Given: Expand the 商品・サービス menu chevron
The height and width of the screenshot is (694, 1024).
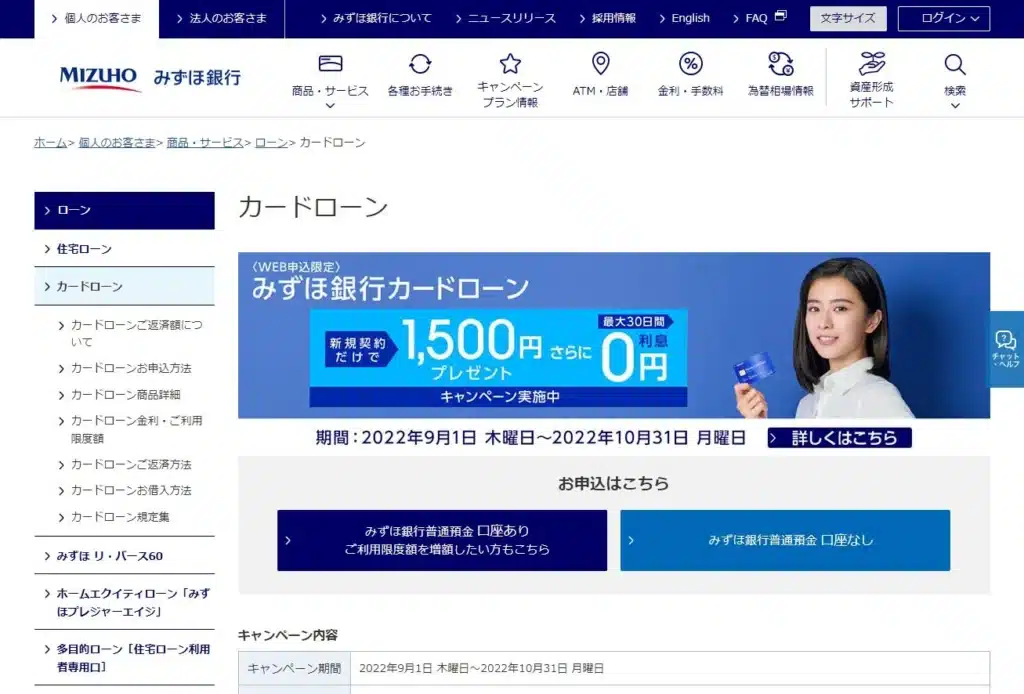Looking at the screenshot, I should click(330, 105).
